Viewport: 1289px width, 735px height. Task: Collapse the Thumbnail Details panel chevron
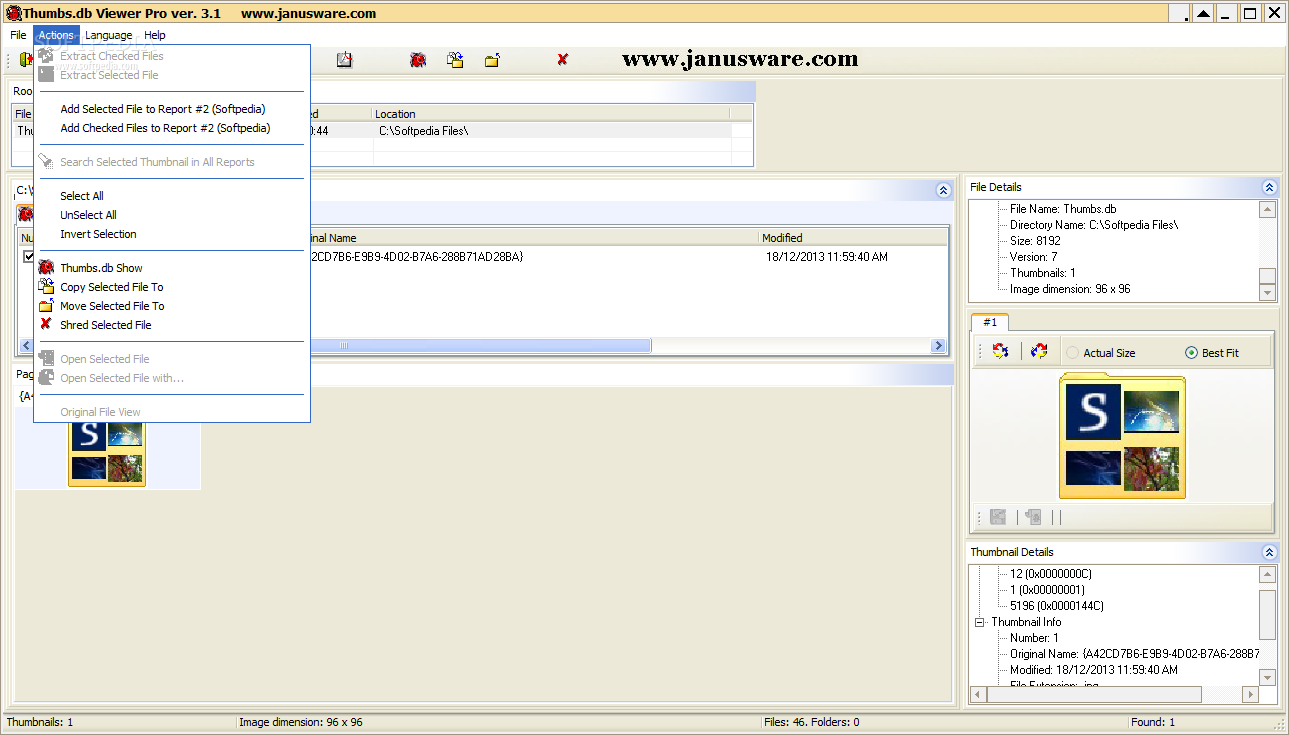[1269, 552]
